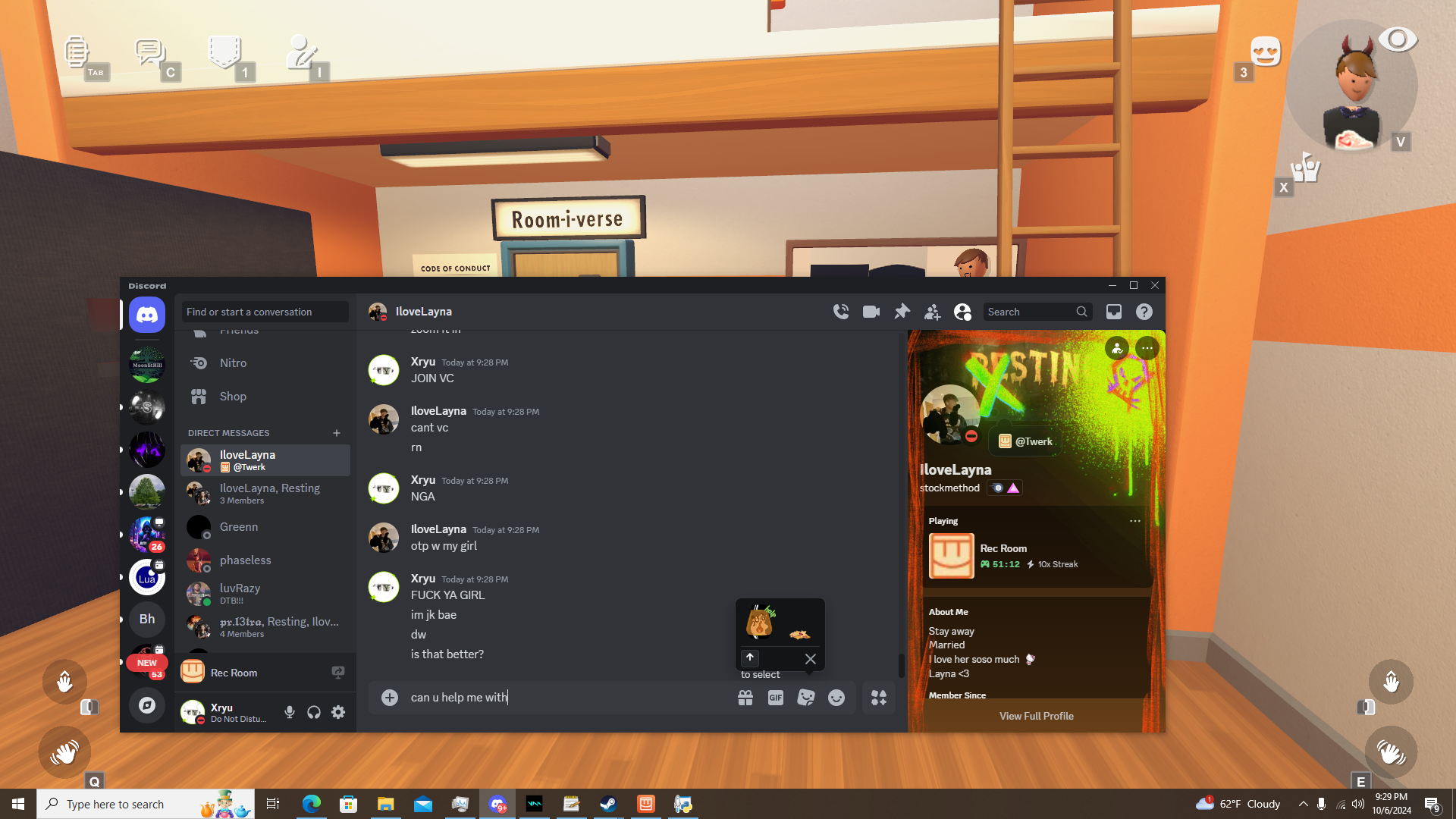Toggle headphone deafen in user panel
The height and width of the screenshot is (819, 1456).
tap(313, 712)
